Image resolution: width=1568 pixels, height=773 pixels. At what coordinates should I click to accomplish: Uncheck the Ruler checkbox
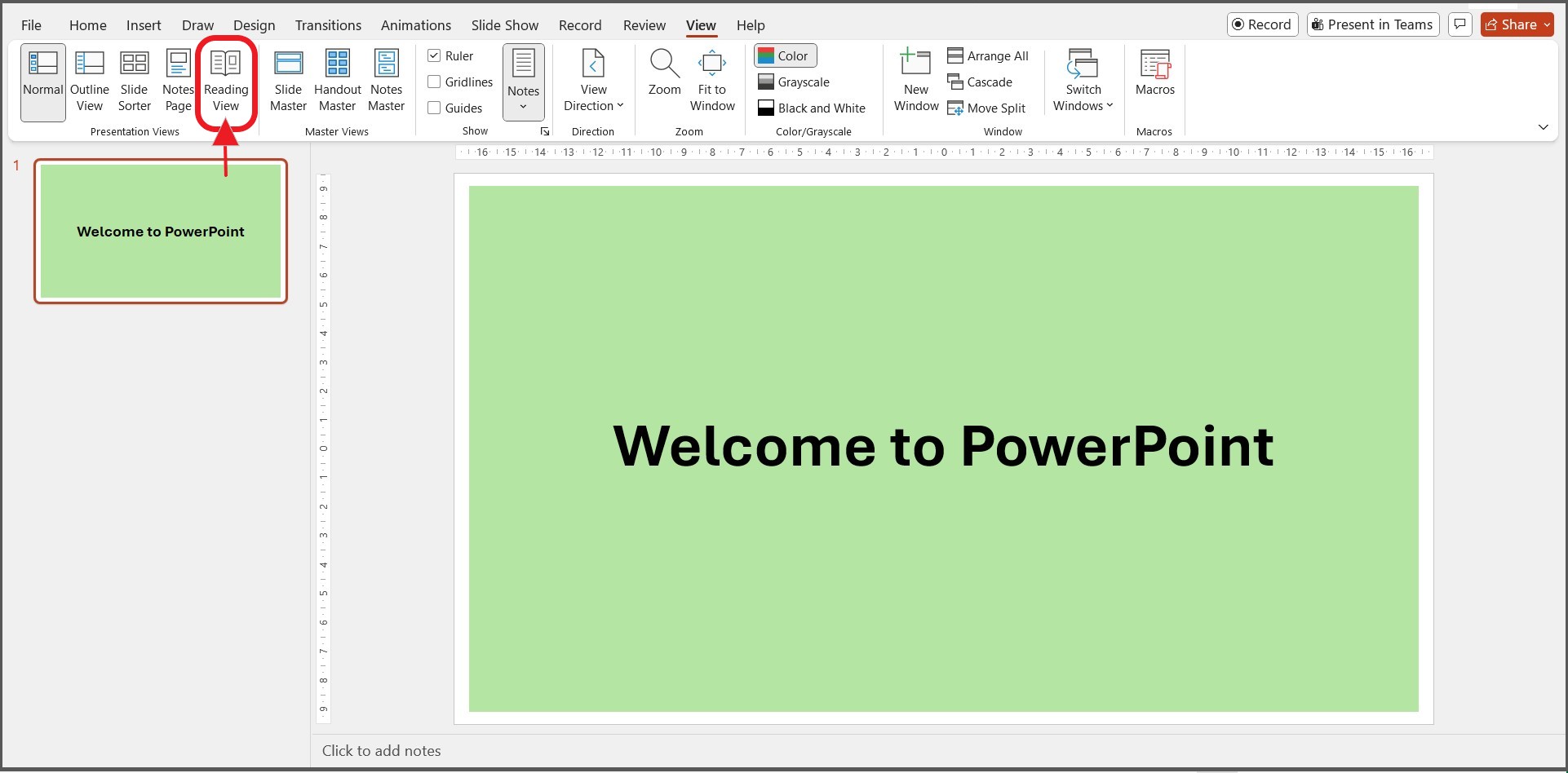(435, 55)
